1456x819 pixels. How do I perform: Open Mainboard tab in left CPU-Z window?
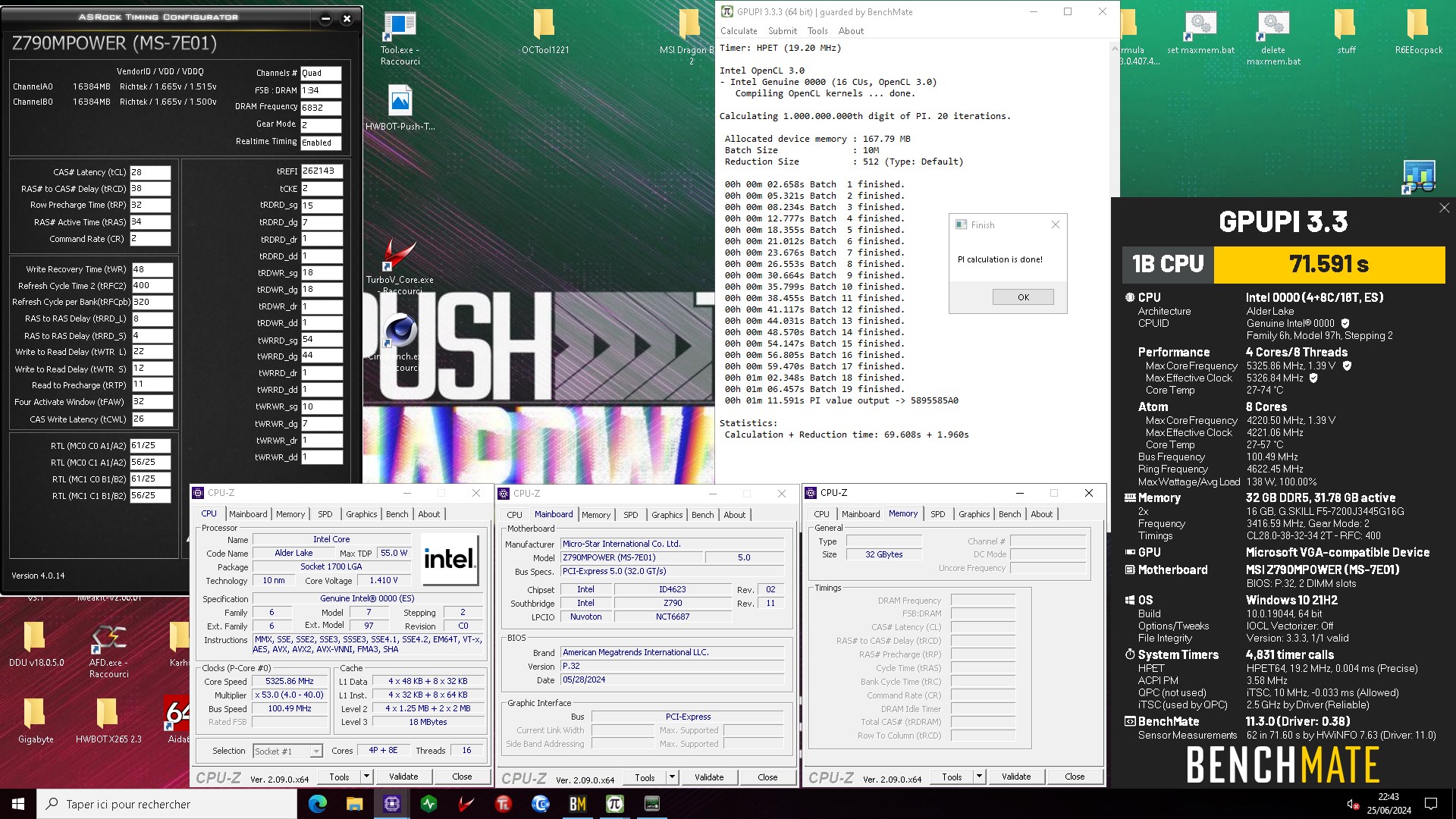pos(248,514)
